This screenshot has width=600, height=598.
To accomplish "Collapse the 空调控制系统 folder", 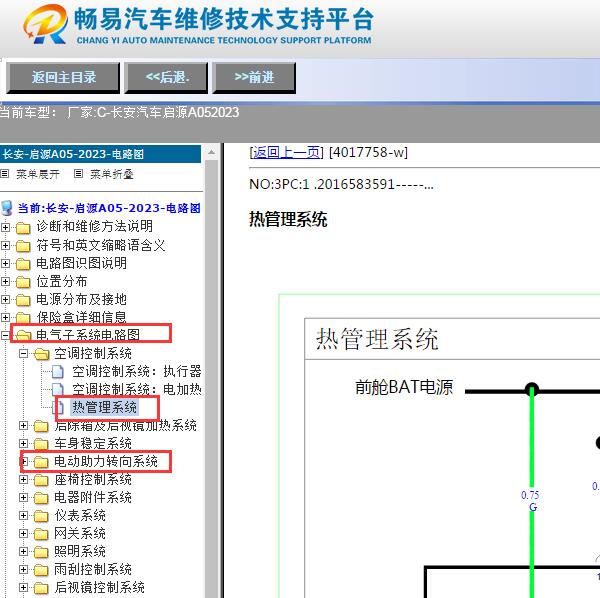I will pos(23,354).
